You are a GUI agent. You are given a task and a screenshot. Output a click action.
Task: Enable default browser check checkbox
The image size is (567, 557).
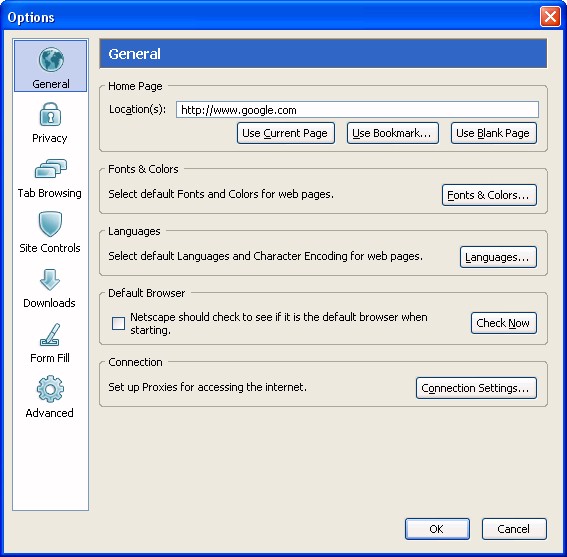point(118,323)
